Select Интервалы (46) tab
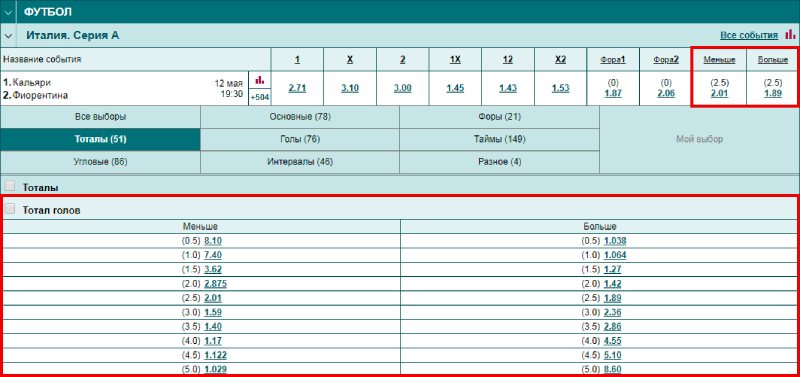The width and height of the screenshot is (800, 377). [x=300, y=162]
